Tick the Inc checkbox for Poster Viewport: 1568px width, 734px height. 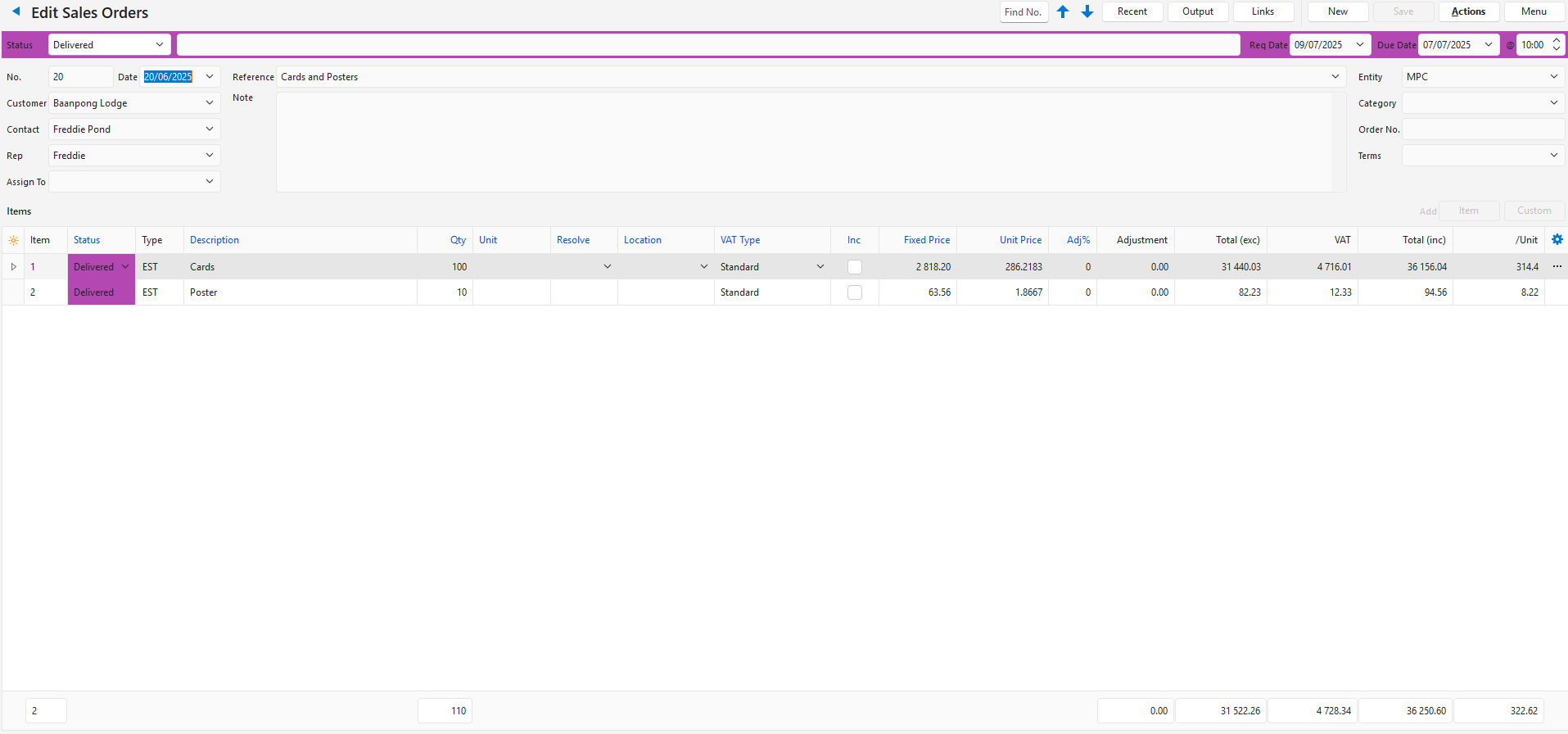tap(854, 292)
